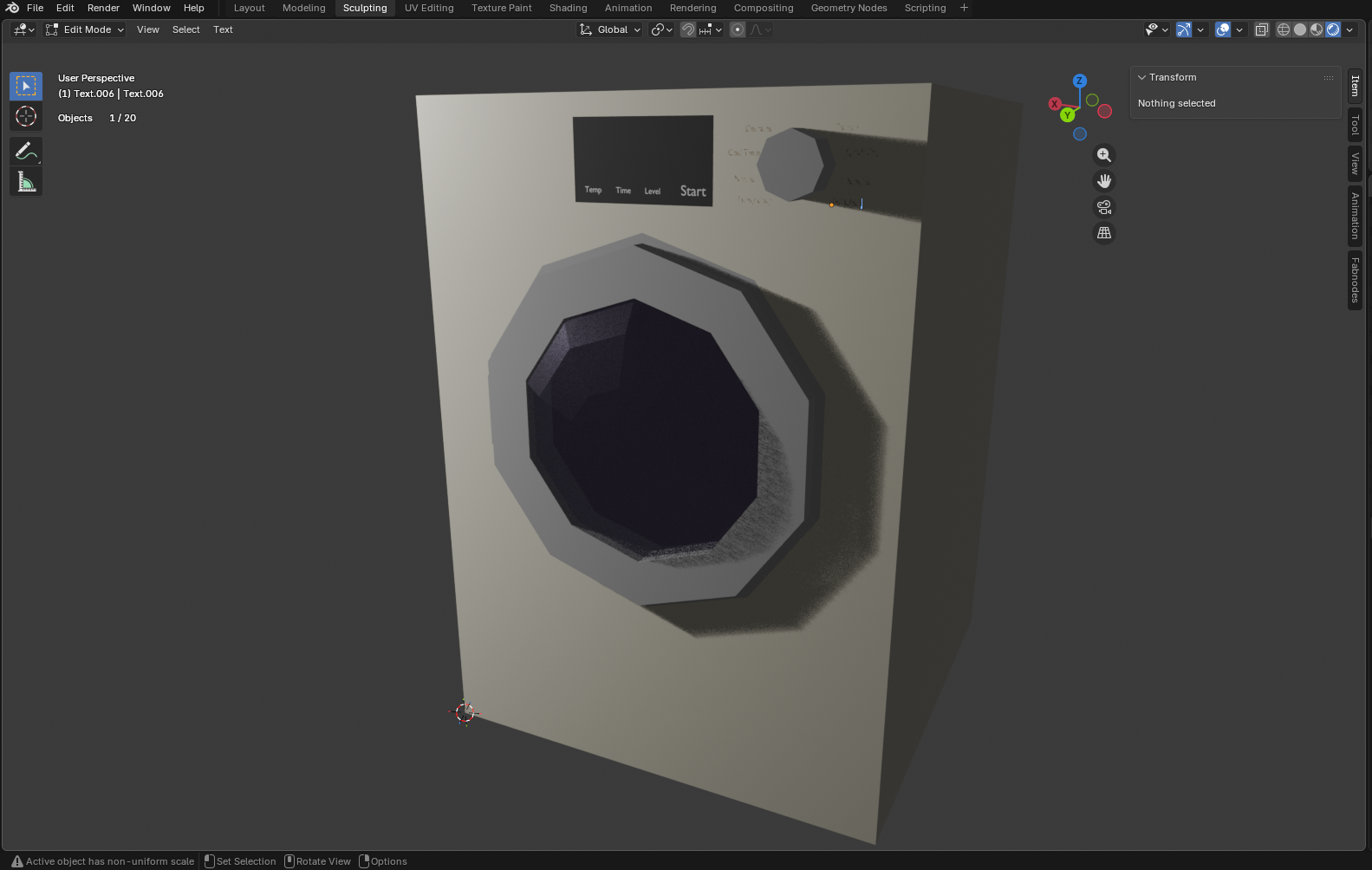
Task: Click the add workspace plus button
Action: [x=964, y=8]
